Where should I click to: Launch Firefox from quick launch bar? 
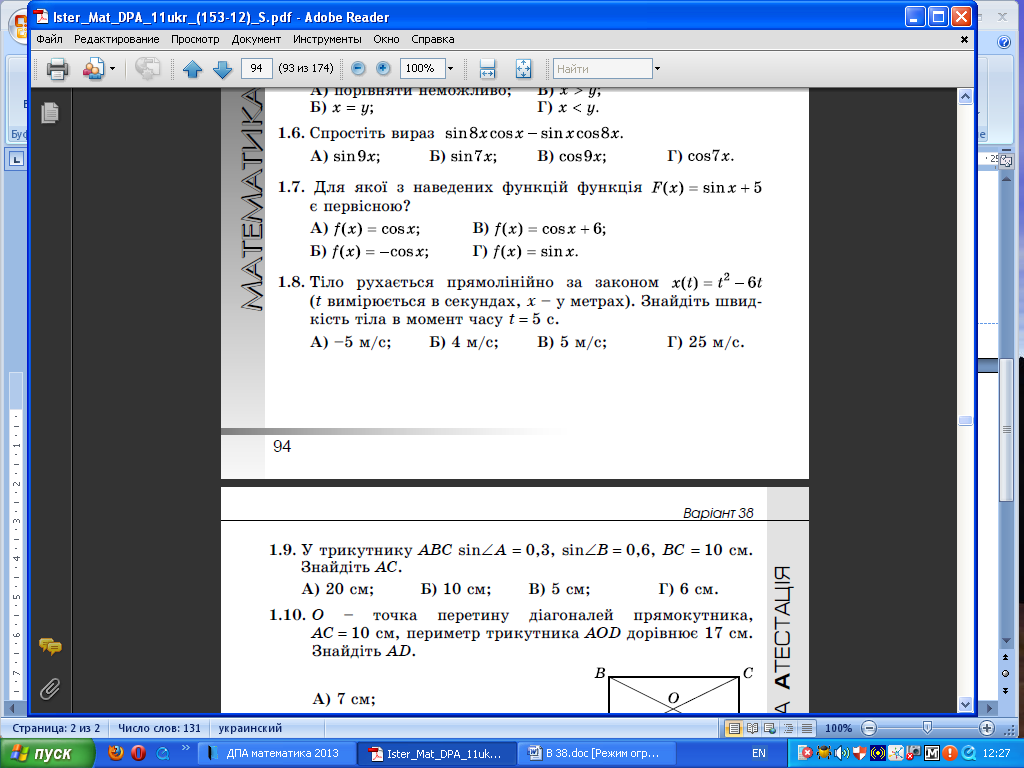[x=116, y=753]
